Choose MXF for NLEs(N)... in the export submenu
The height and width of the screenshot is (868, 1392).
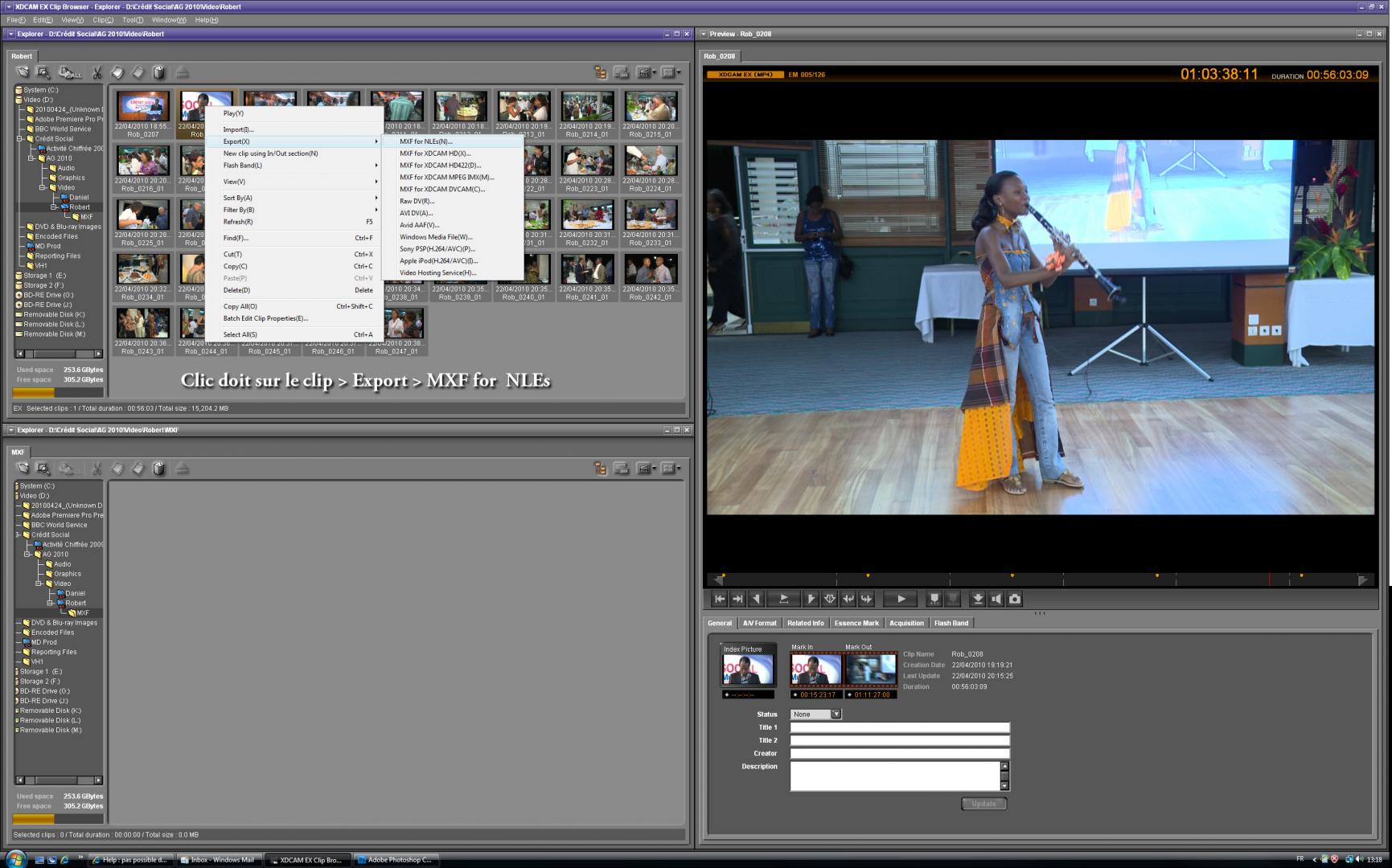pos(452,141)
